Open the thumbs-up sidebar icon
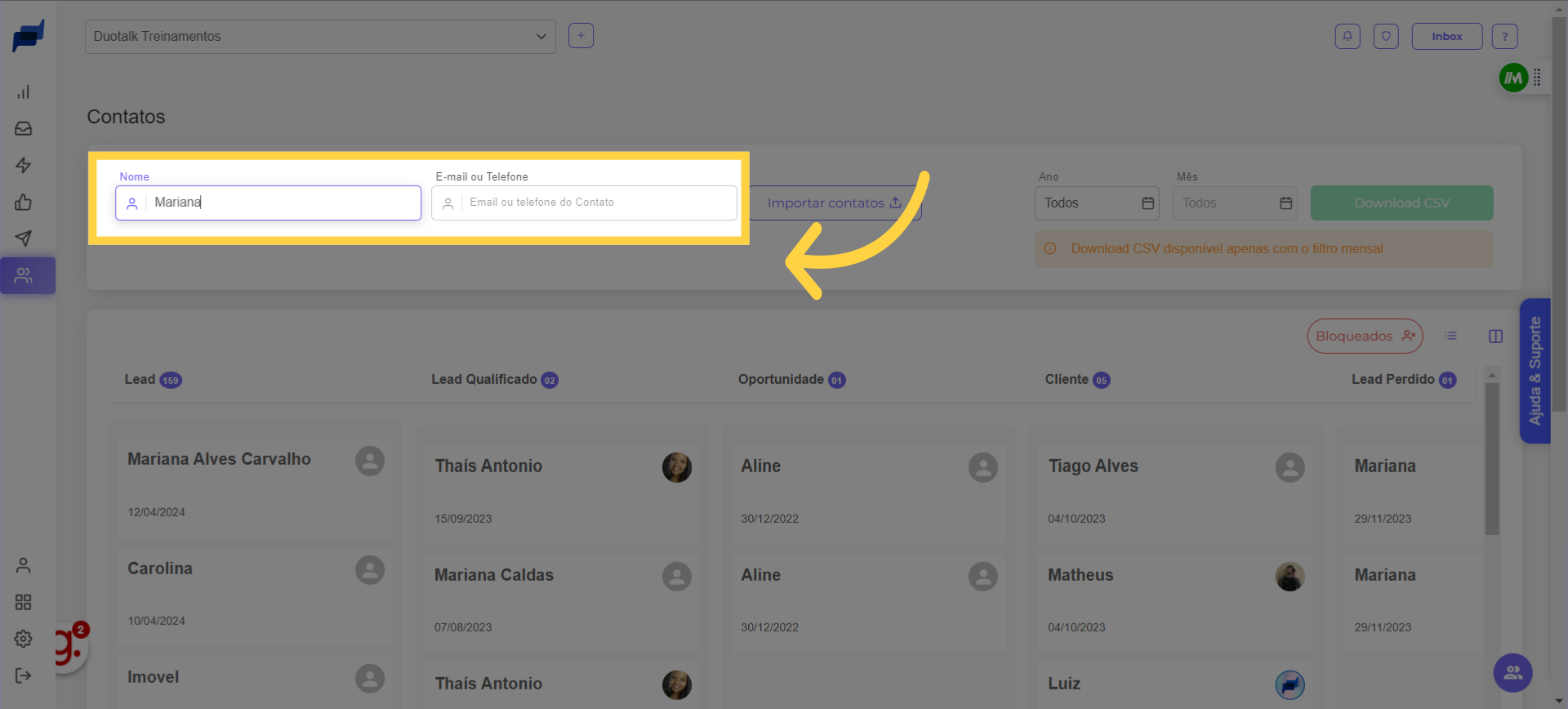 (23, 202)
